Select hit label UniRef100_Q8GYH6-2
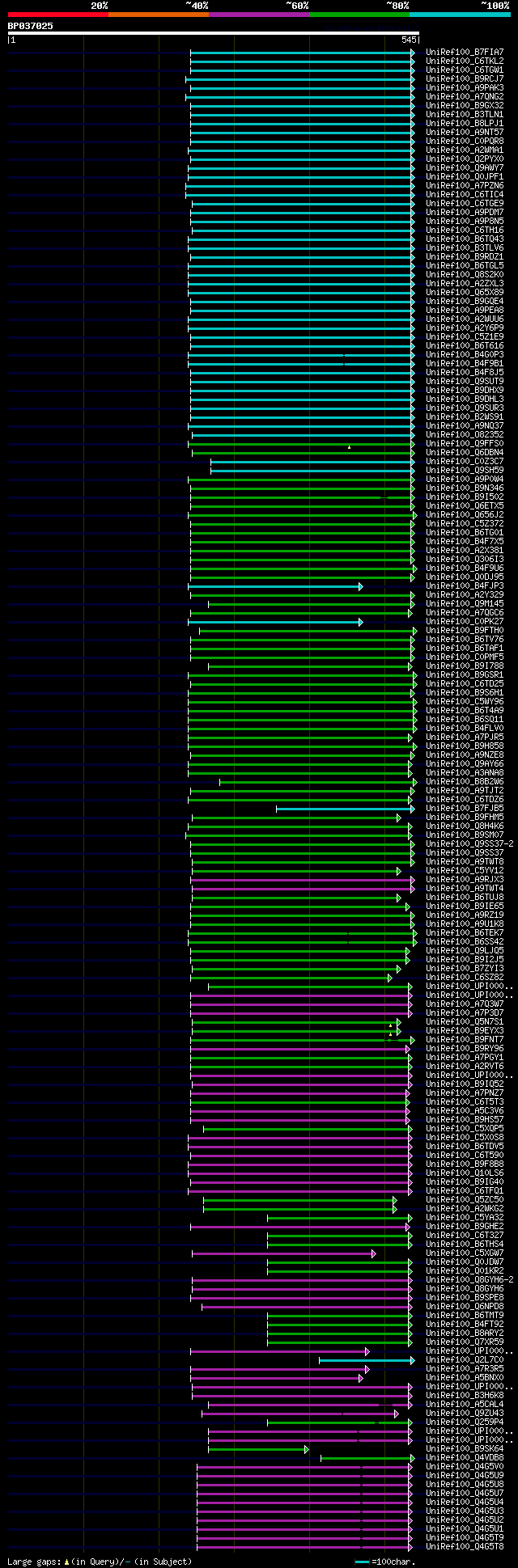The image size is (518, 1568). [469, 1279]
